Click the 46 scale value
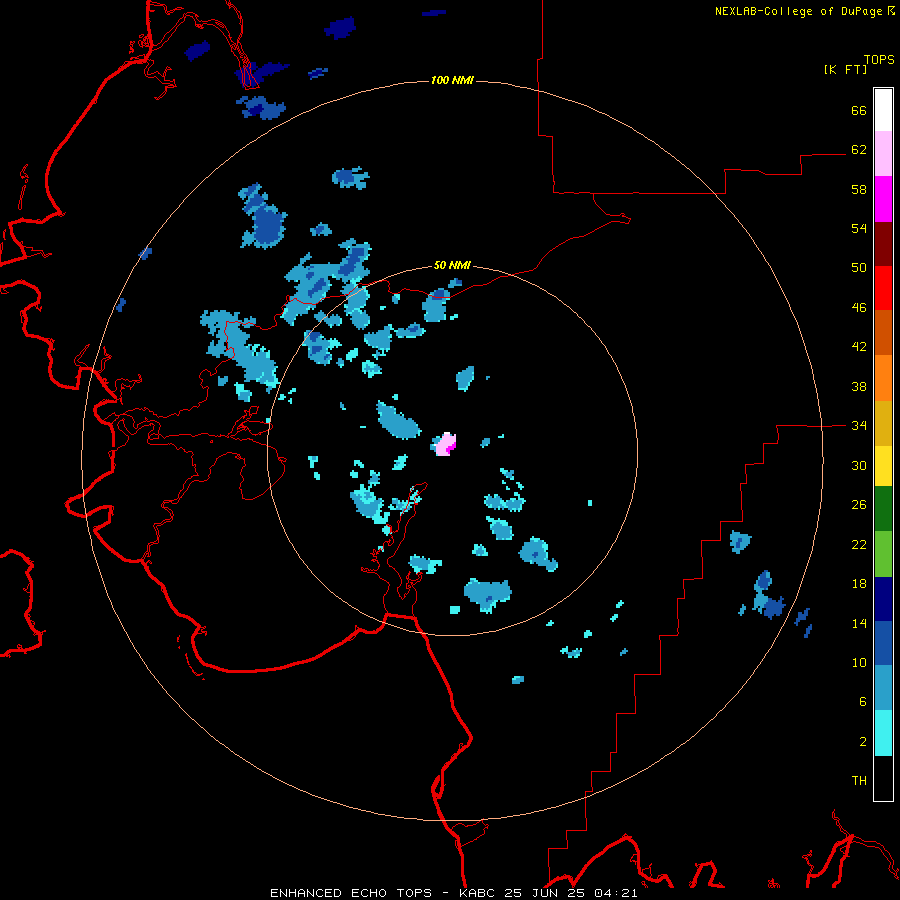900x900 pixels. (859, 308)
